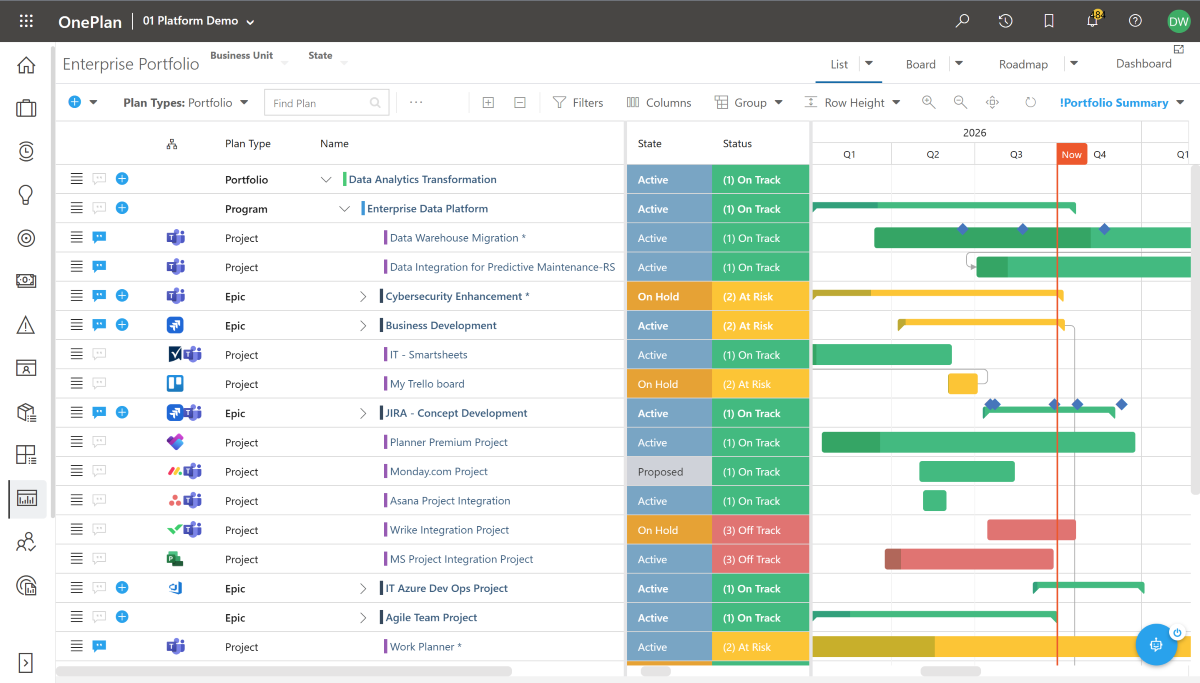The height and width of the screenshot is (683, 1200).
Task: Open the help question mark icon
Action: click(x=1135, y=21)
